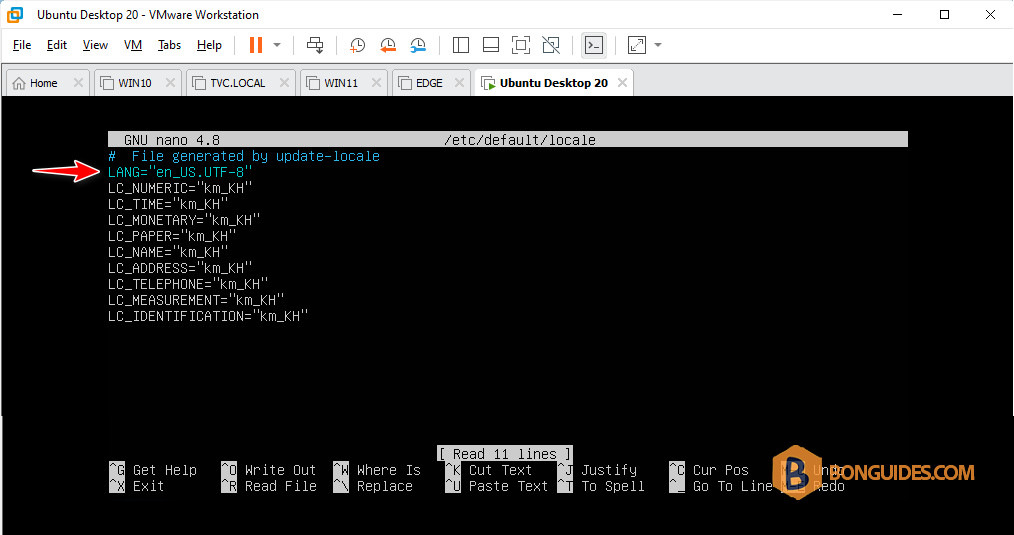The width and height of the screenshot is (1014, 535).
Task: Toggle the thumbnail bar icon
Action: [x=491, y=45]
